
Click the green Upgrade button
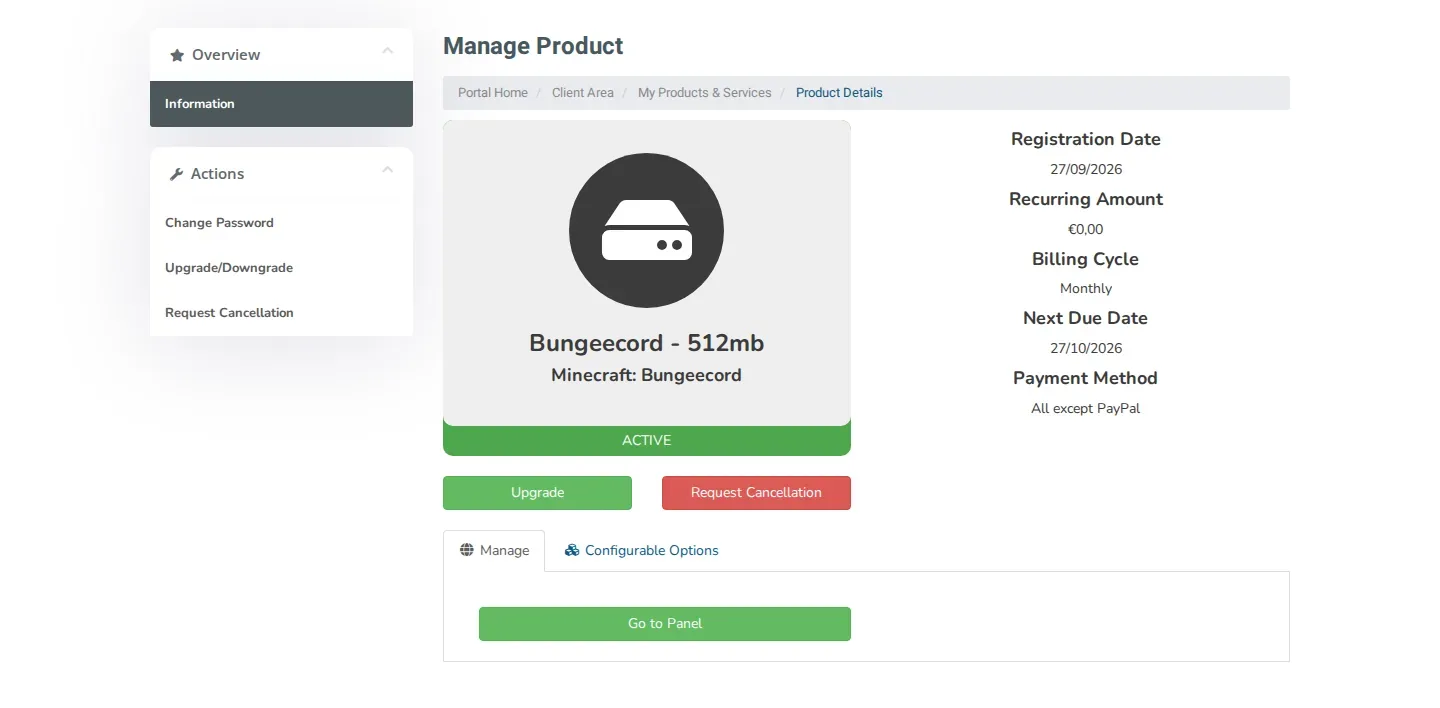(x=537, y=493)
